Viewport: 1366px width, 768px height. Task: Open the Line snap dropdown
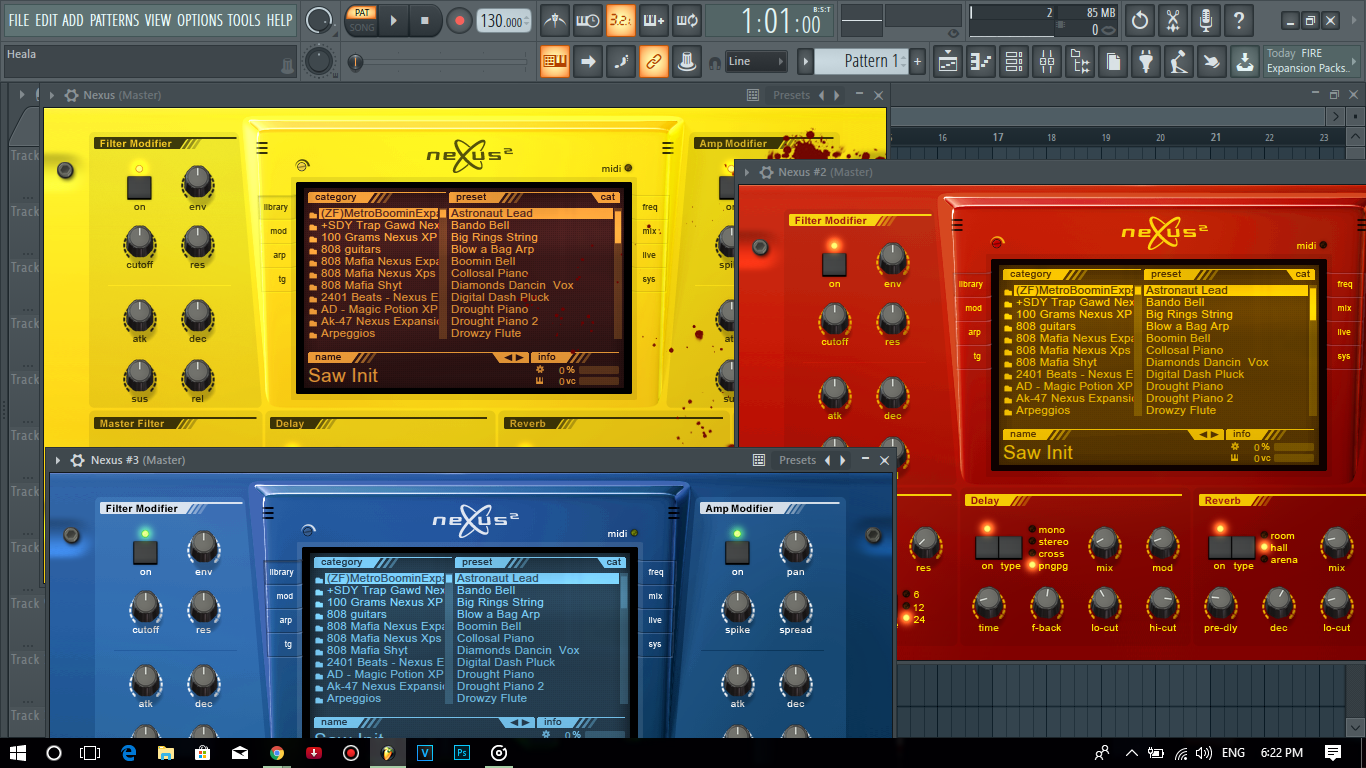756,61
